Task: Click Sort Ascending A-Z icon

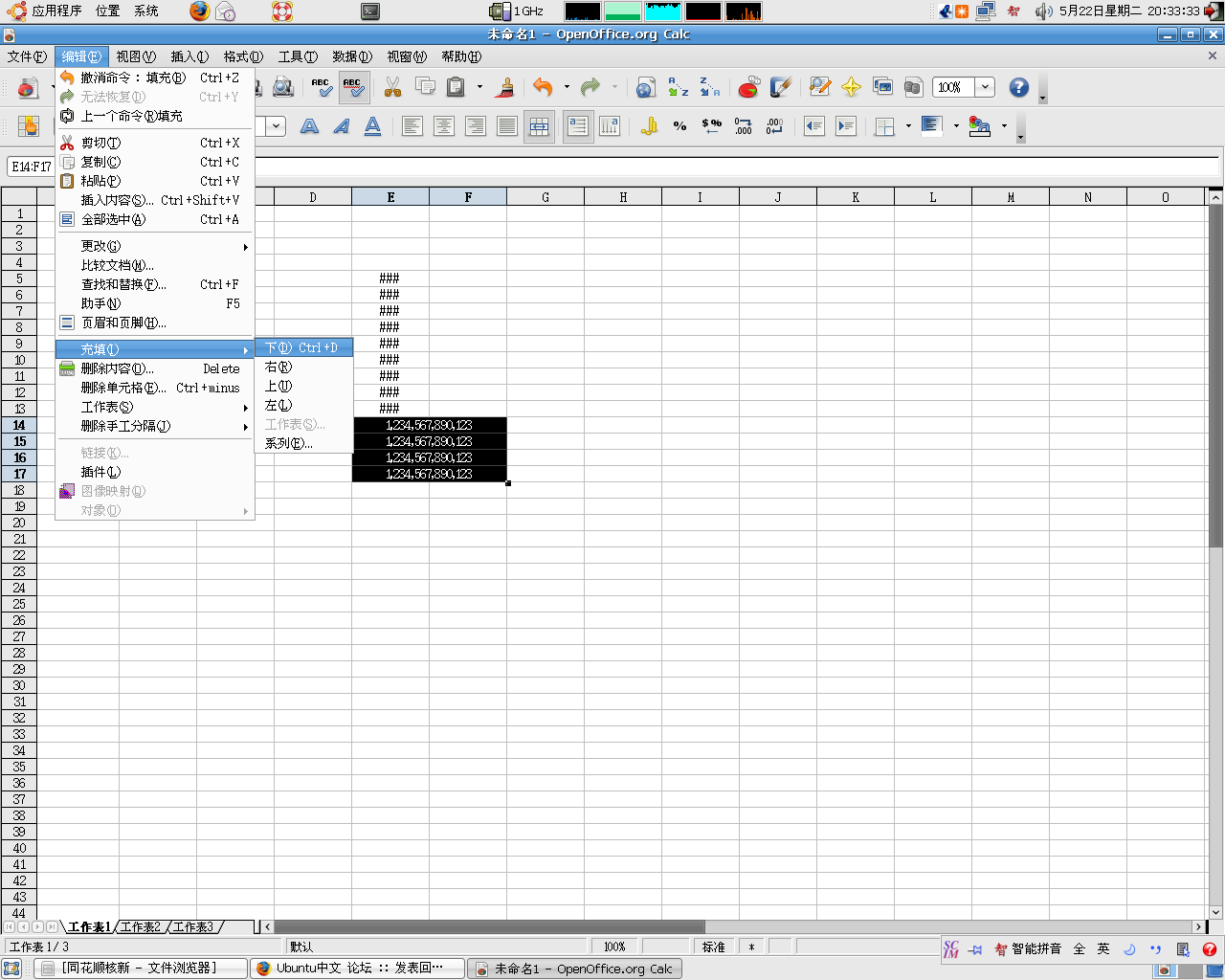Action: click(x=679, y=87)
